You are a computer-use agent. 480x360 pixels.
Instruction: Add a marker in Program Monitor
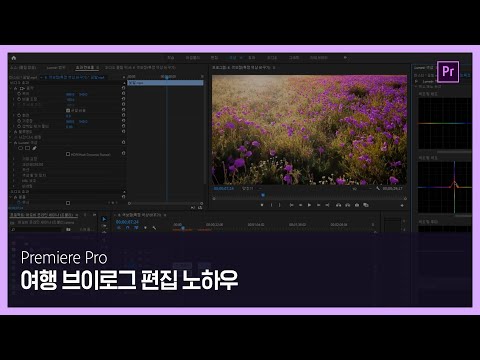click(262, 205)
